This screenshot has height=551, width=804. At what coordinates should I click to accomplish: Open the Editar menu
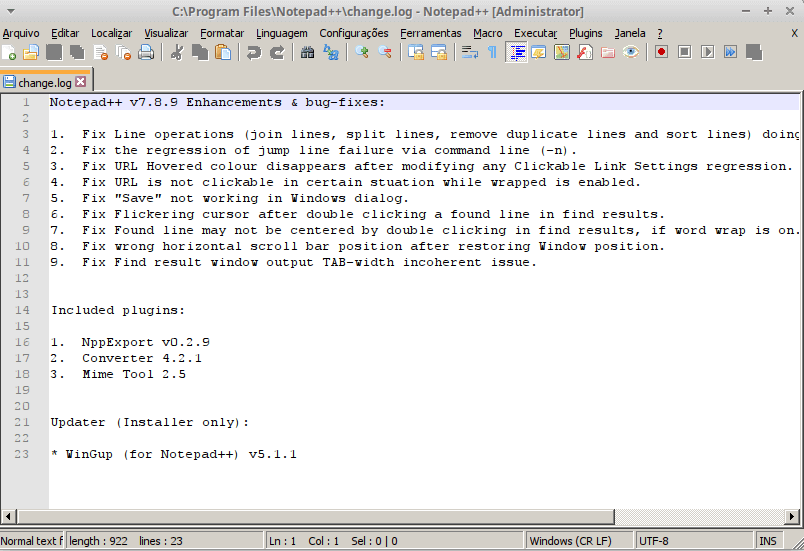coord(65,33)
